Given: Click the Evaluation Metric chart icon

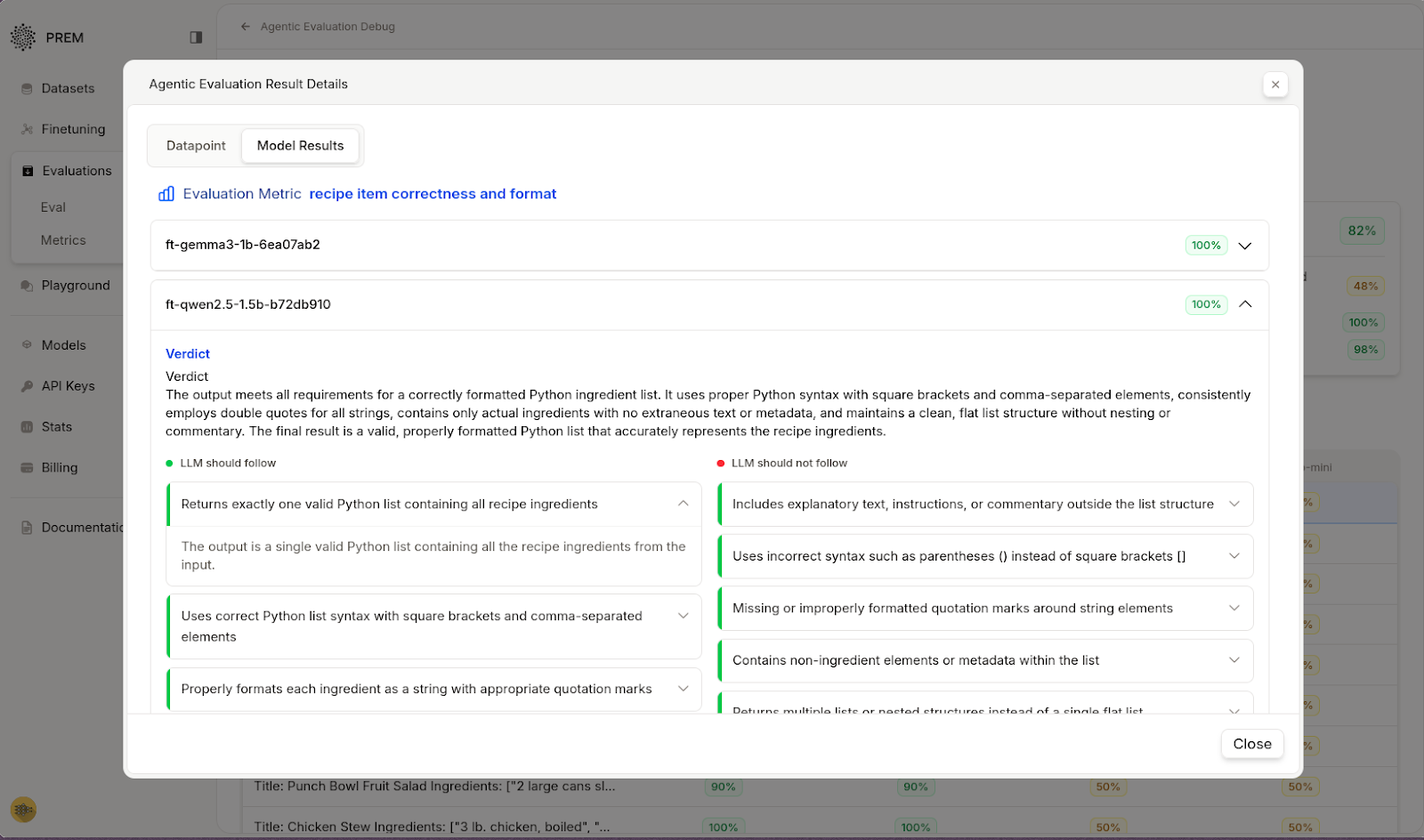Looking at the screenshot, I should tap(166, 193).
